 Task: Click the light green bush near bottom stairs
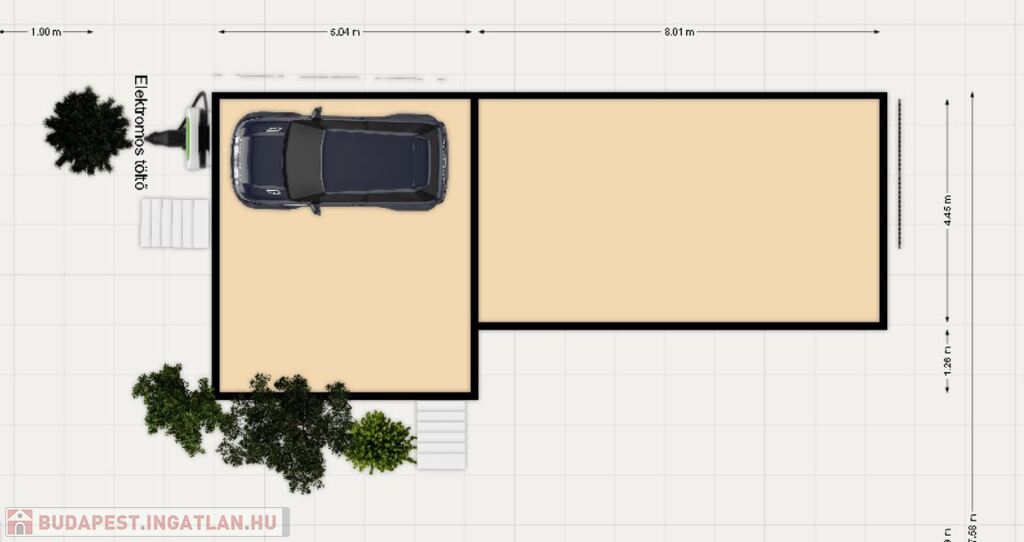pyautogui.click(x=380, y=441)
